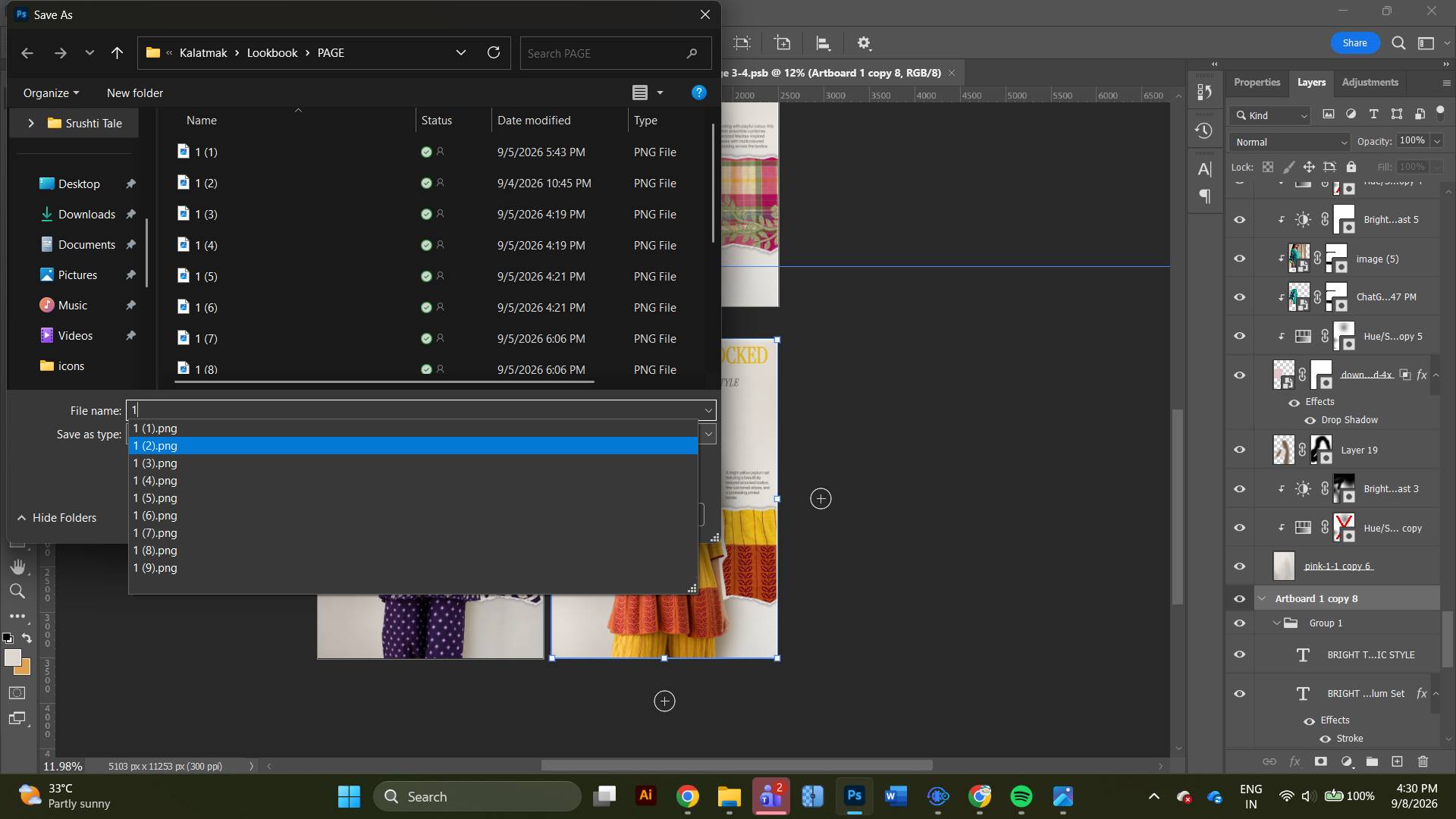1456x819 pixels.
Task: Refresh the PAGE folder listing
Action: click(494, 53)
